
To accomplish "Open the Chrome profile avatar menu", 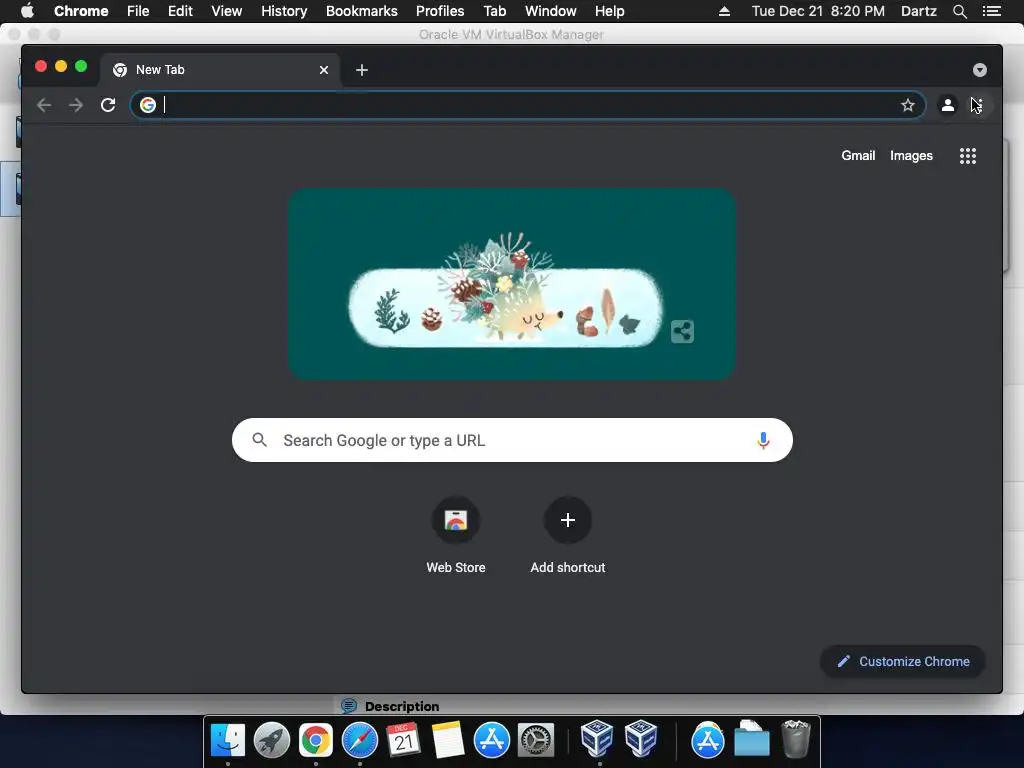I will pyautogui.click(x=948, y=105).
